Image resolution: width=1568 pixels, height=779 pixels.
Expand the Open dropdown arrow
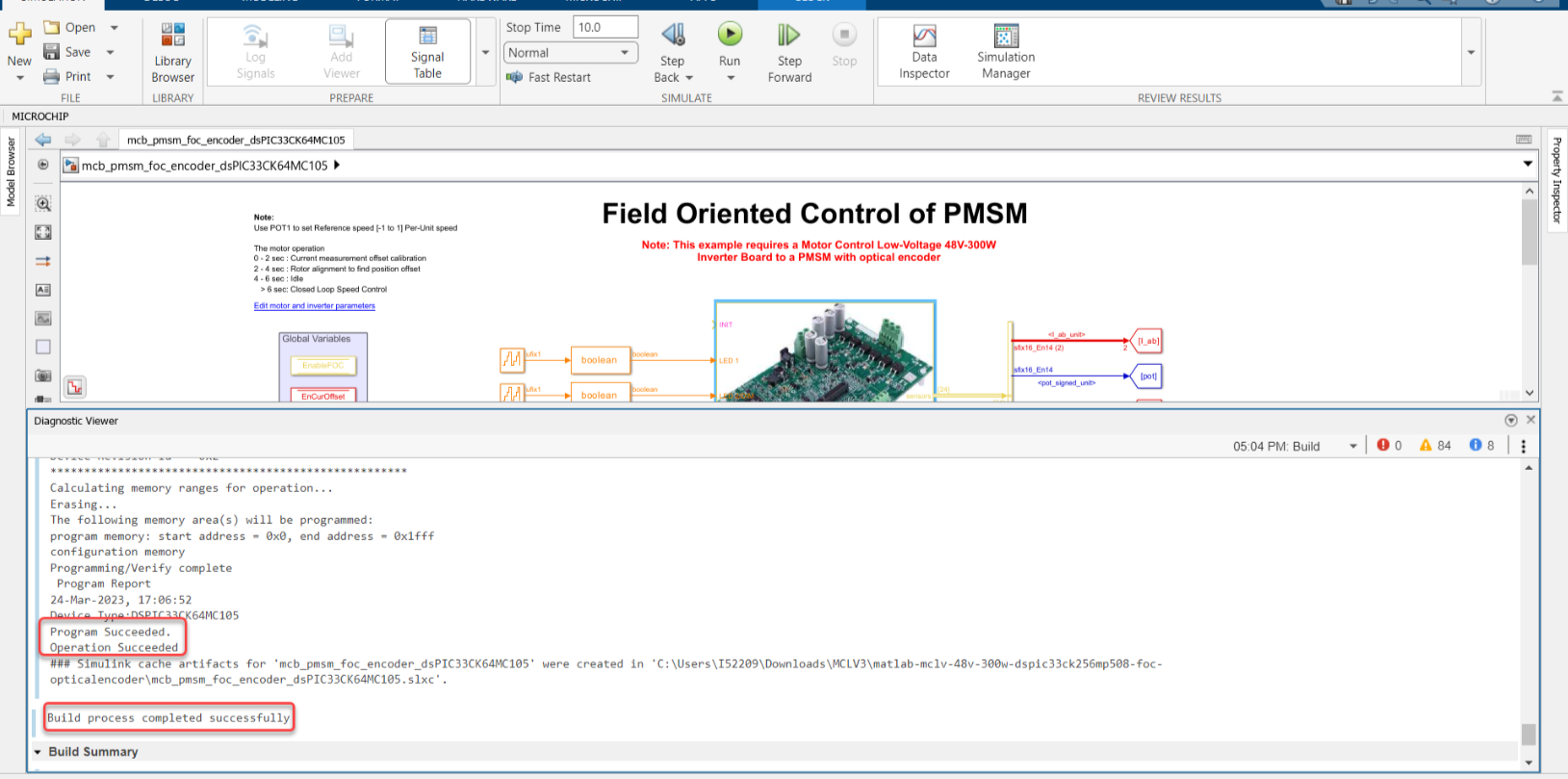114,28
